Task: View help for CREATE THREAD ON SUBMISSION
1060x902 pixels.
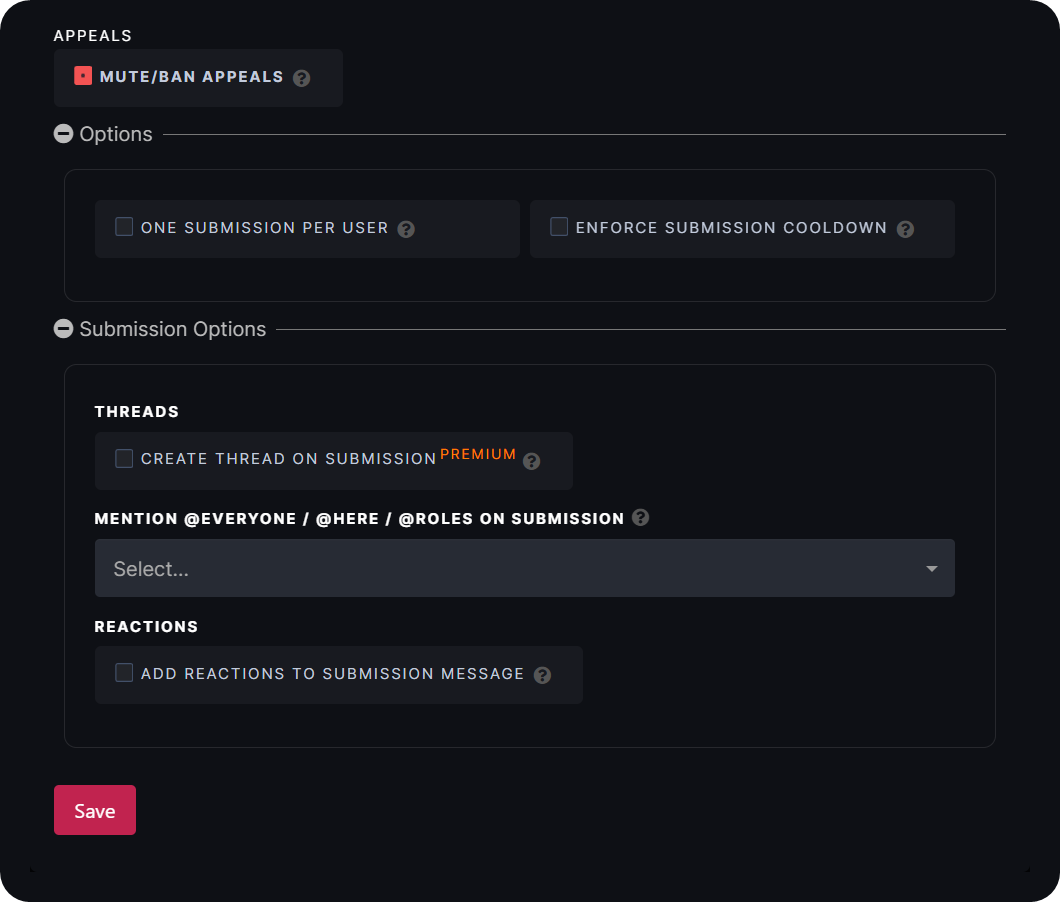Action: click(531, 461)
